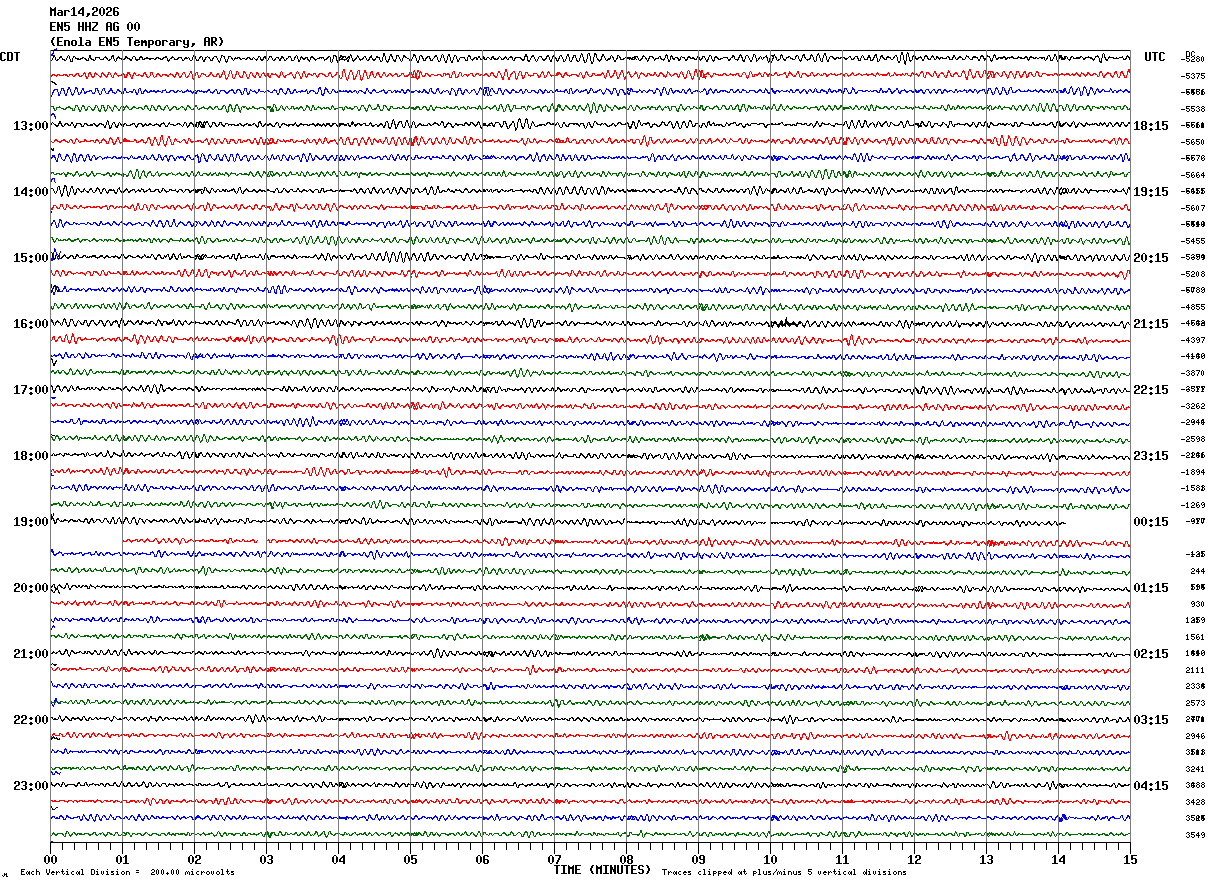The height and width of the screenshot is (886, 1210).
Task: Click the EN5 HHZ AG 00 station label
Action: 95,27
